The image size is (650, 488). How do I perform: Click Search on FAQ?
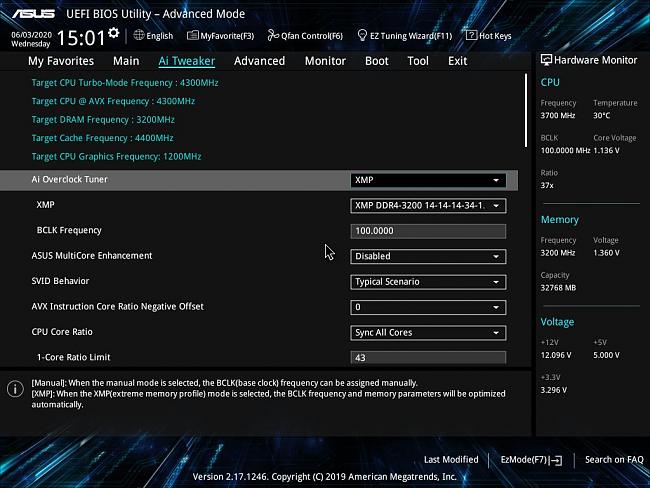(x=614, y=460)
